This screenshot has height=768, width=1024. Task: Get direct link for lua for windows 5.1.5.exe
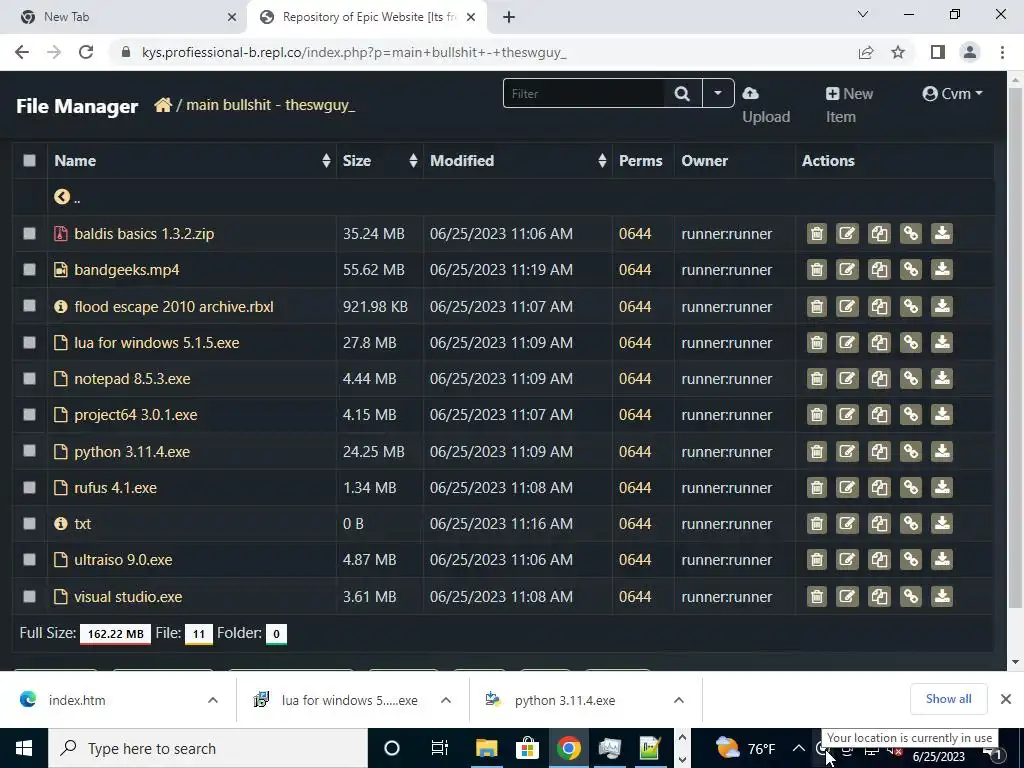[910, 342]
